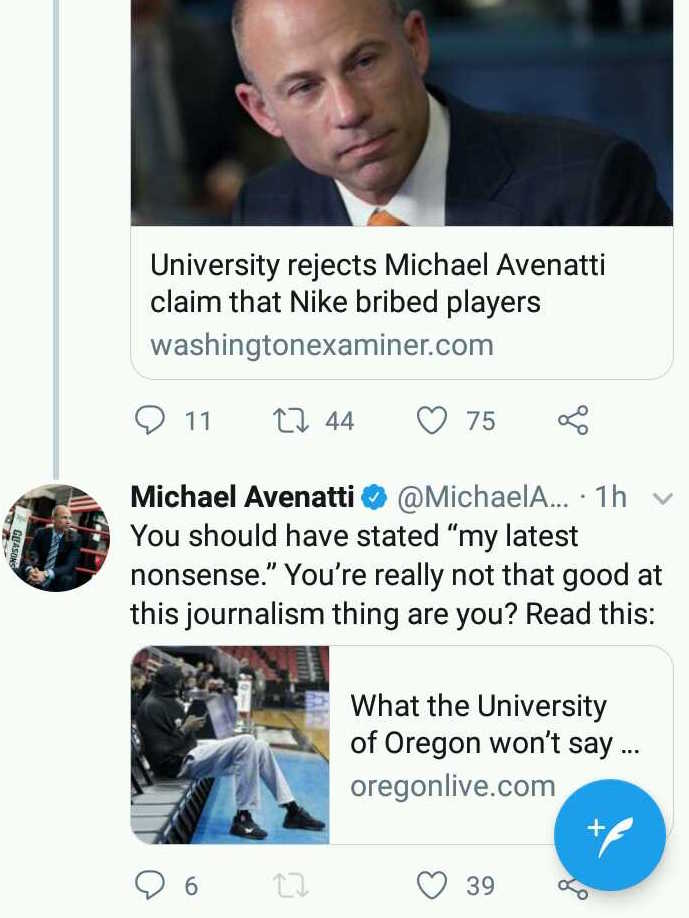Reply to Michael Avenatti's tweet

tap(150, 885)
